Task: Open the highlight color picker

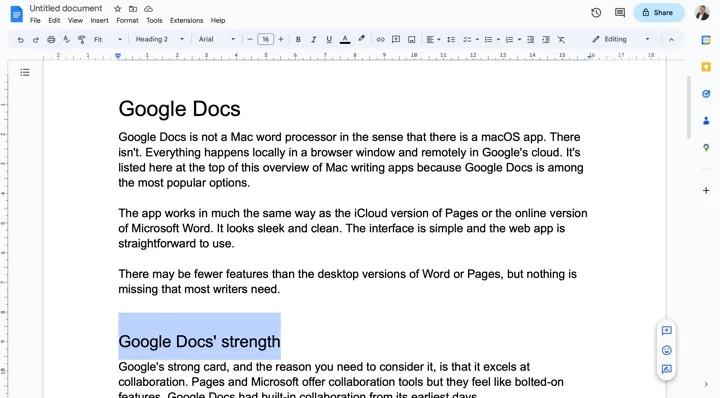Action: pos(361,39)
